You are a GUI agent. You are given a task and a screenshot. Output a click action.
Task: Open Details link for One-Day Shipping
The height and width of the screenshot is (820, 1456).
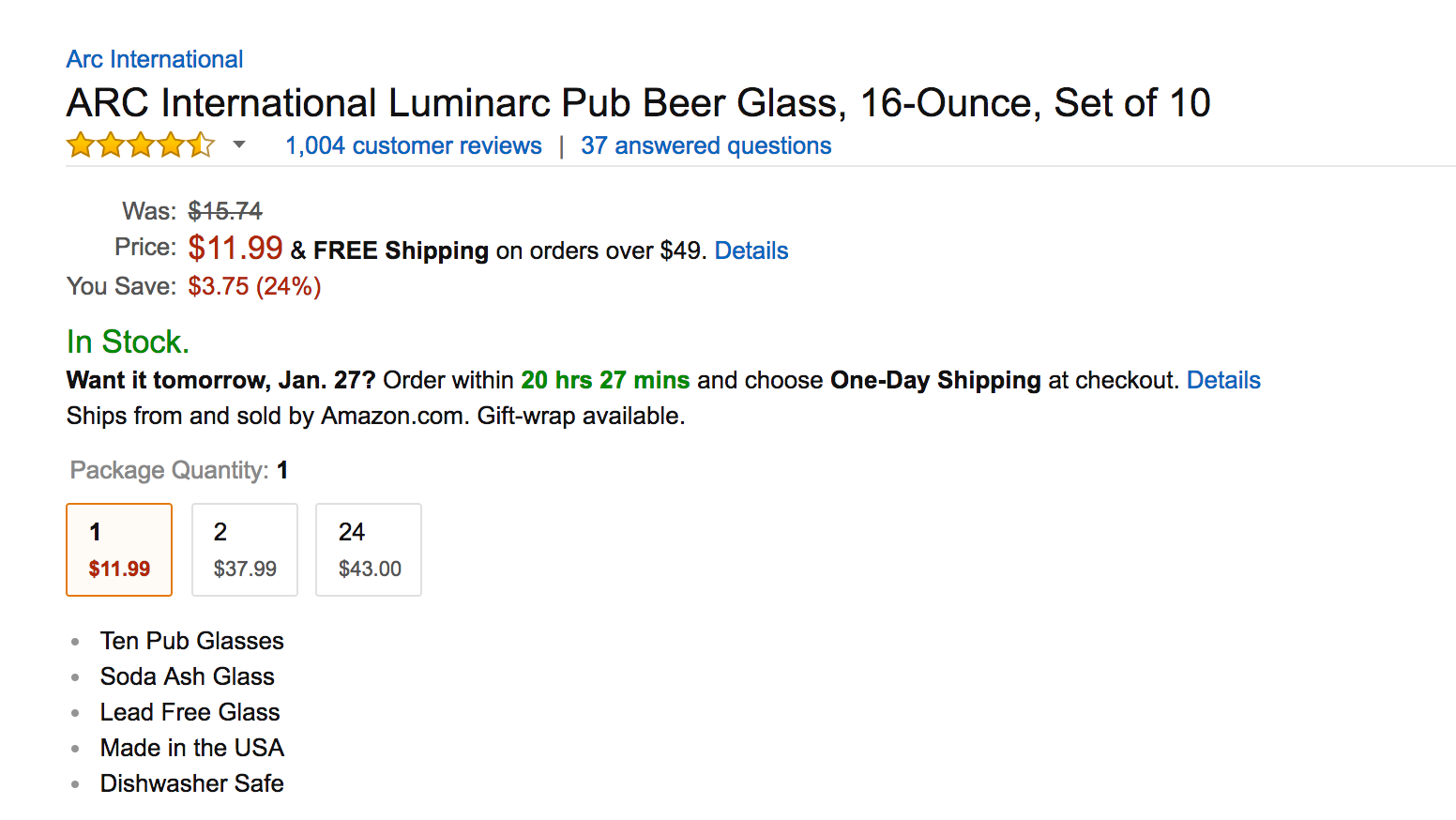tap(1222, 380)
